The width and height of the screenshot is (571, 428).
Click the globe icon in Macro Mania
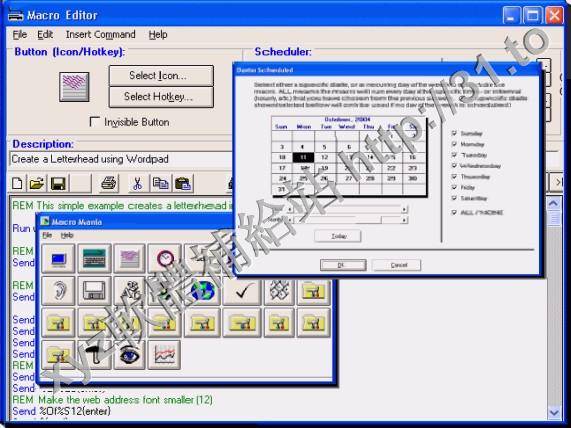[x=202, y=291]
